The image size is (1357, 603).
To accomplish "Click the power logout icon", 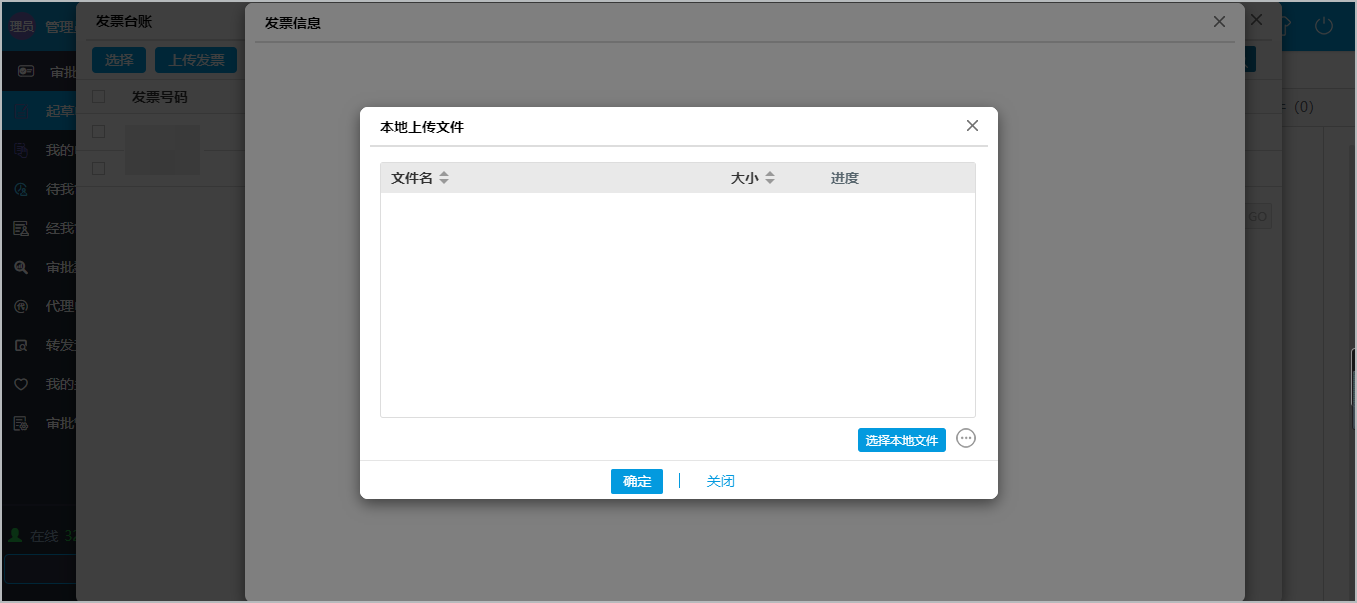I will (1324, 26).
